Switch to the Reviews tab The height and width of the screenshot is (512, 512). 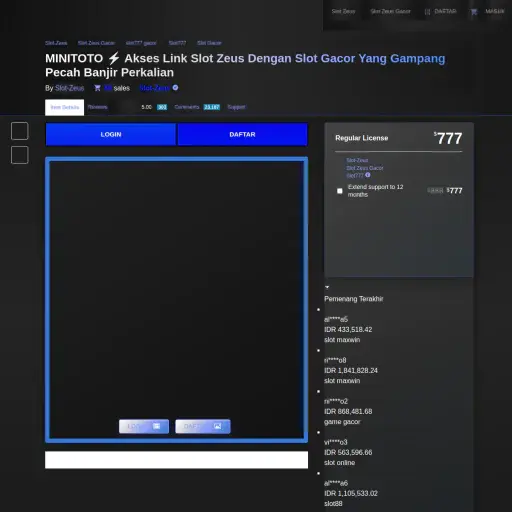point(98,107)
